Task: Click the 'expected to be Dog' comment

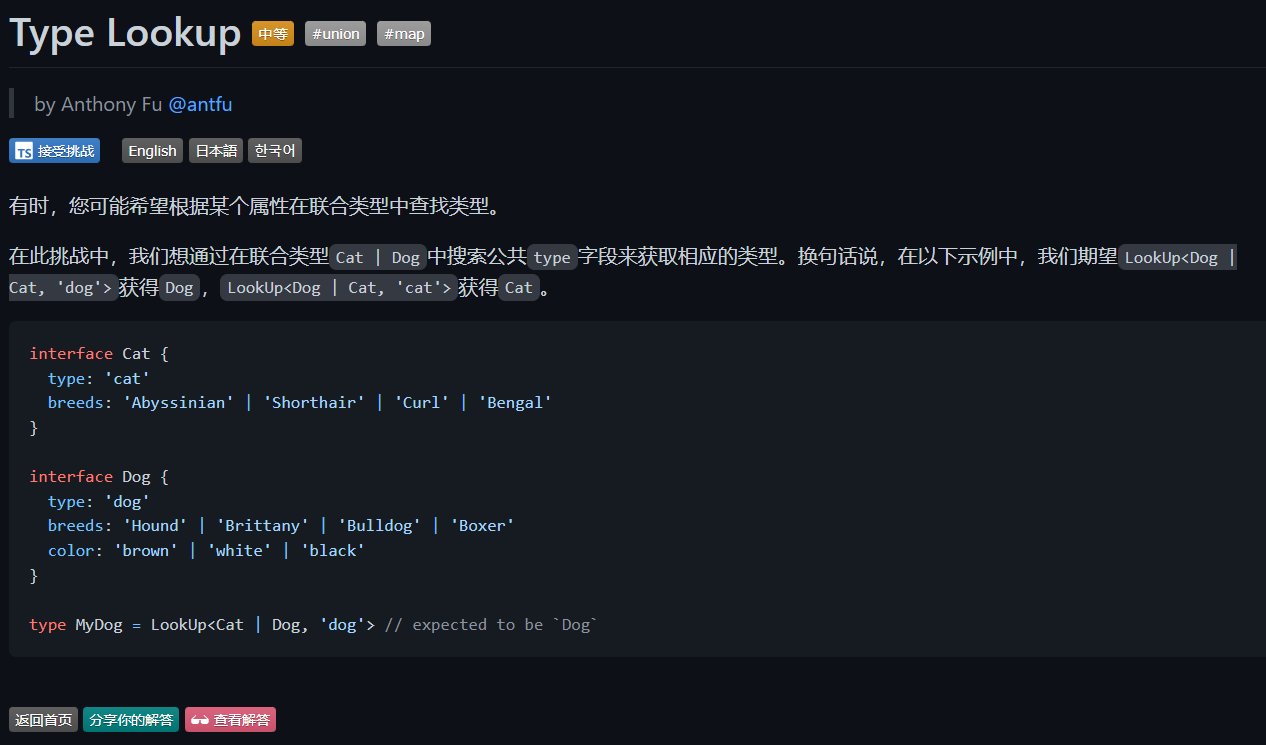Action: click(x=490, y=624)
